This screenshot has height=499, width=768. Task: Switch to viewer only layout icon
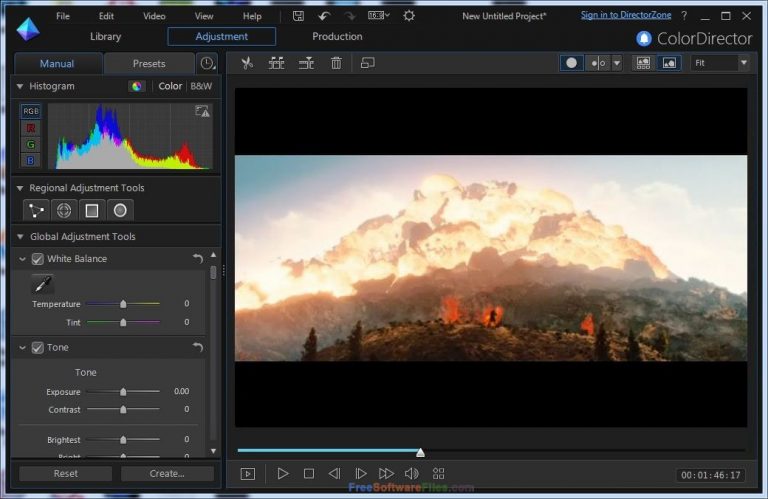pyautogui.click(x=669, y=63)
